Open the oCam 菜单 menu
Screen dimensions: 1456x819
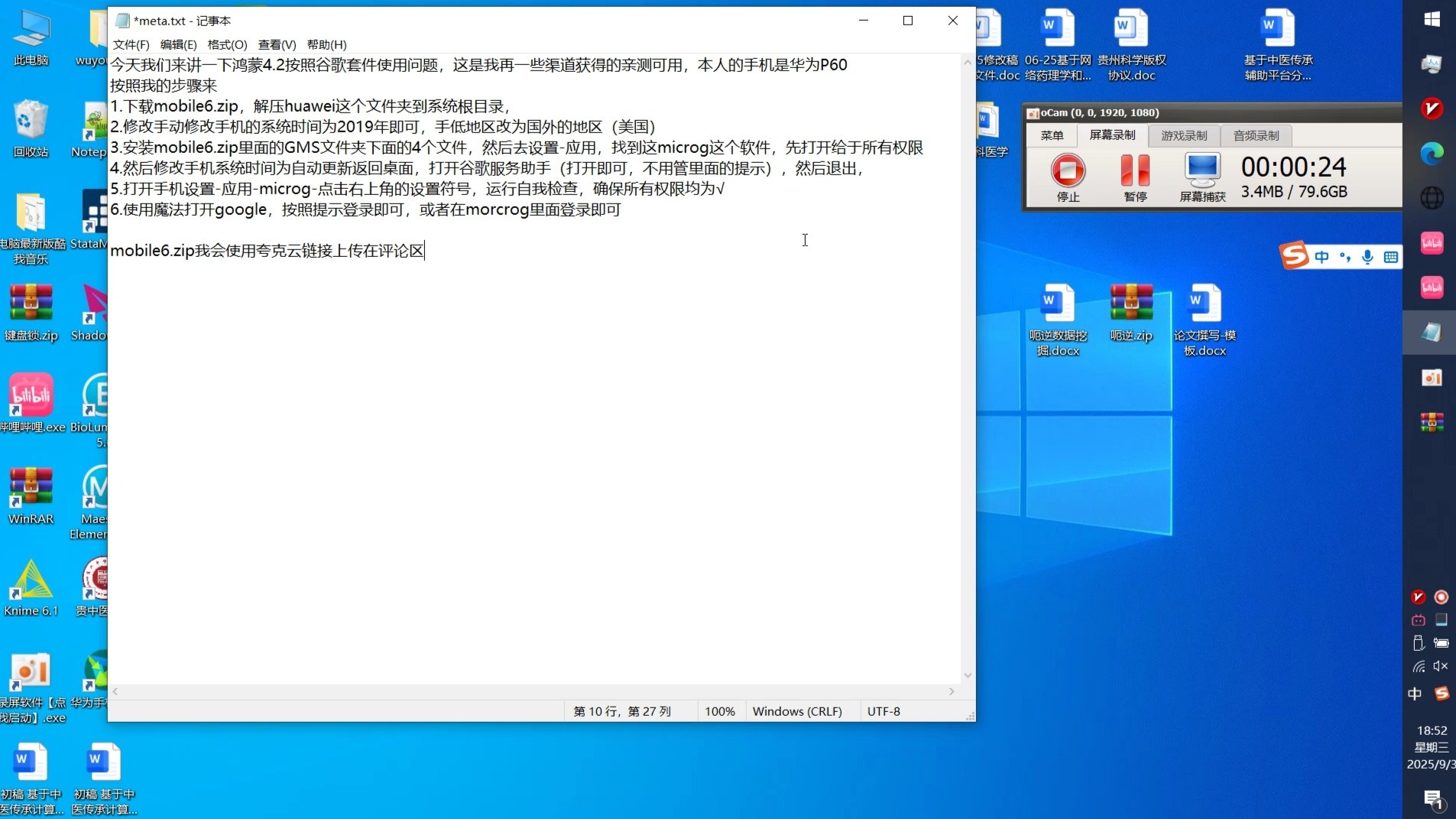coord(1052,135)
